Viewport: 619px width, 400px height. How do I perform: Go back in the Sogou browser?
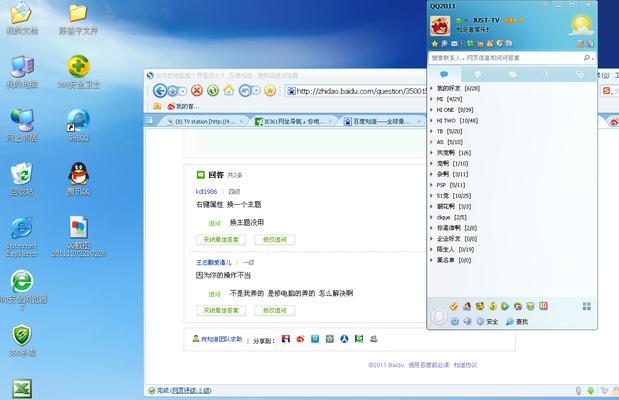pyautogui.click(x=160, y=91)
